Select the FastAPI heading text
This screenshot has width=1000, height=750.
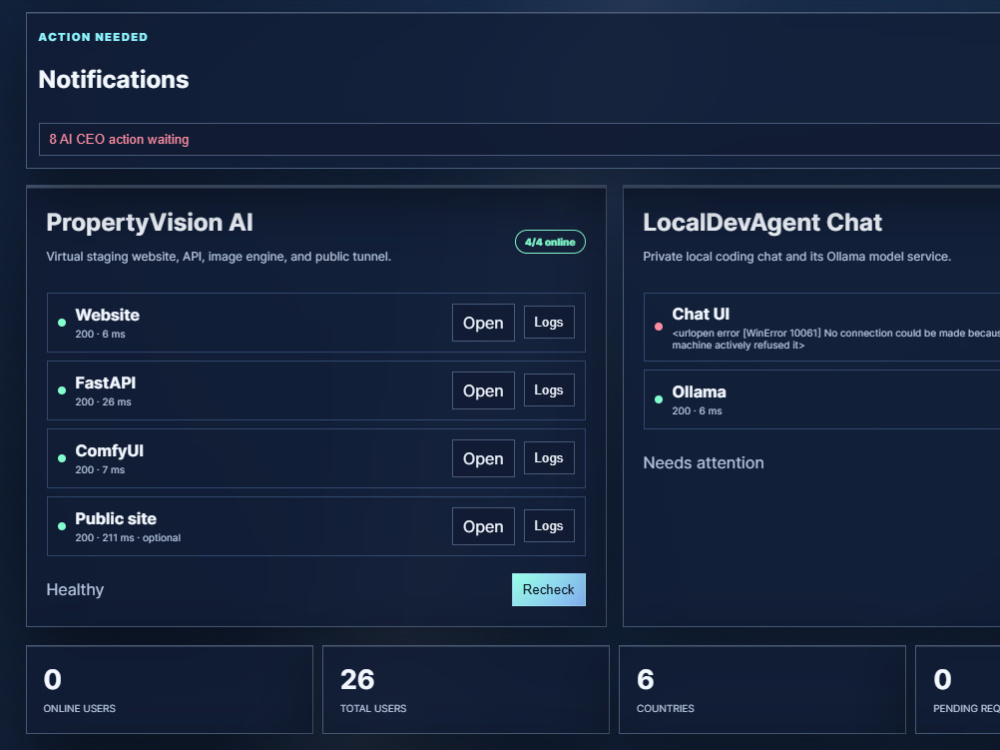point(105,383)
